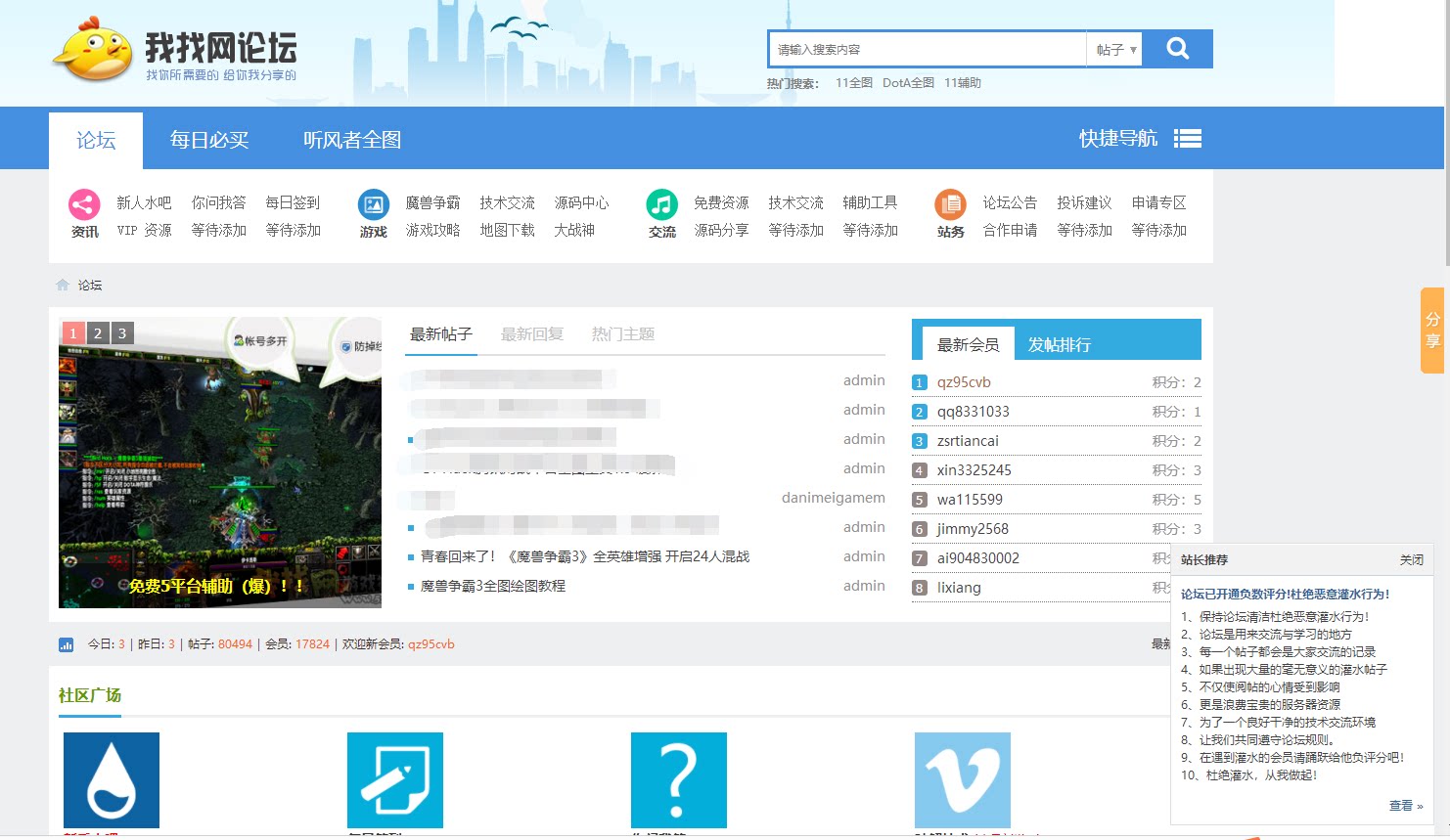This screenshot has width=1450, height=840.
Task: Select the 论坛 navigation tab
Action: tap(96, 140)
